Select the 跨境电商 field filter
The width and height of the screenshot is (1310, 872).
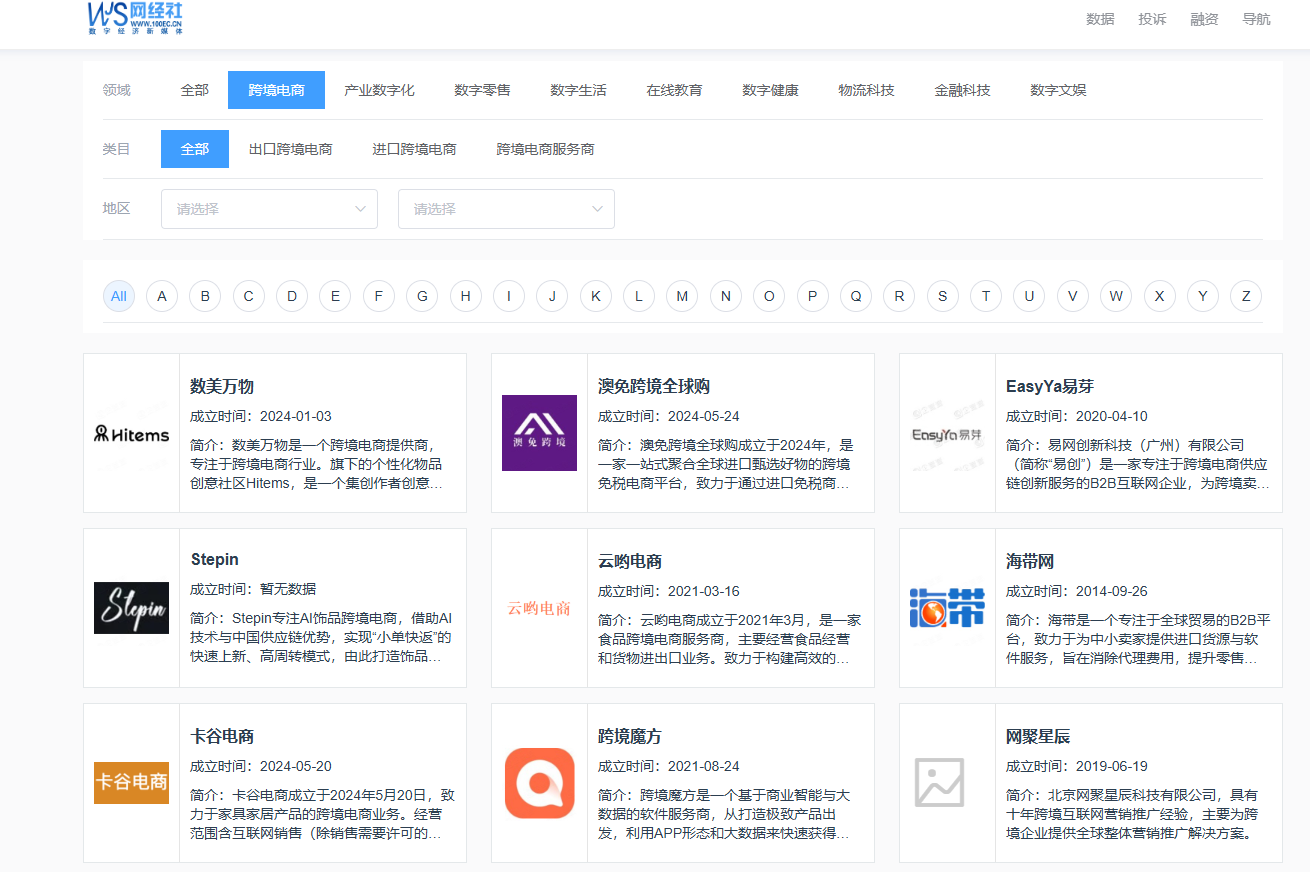pyautogui.click(x=277, y=90)
